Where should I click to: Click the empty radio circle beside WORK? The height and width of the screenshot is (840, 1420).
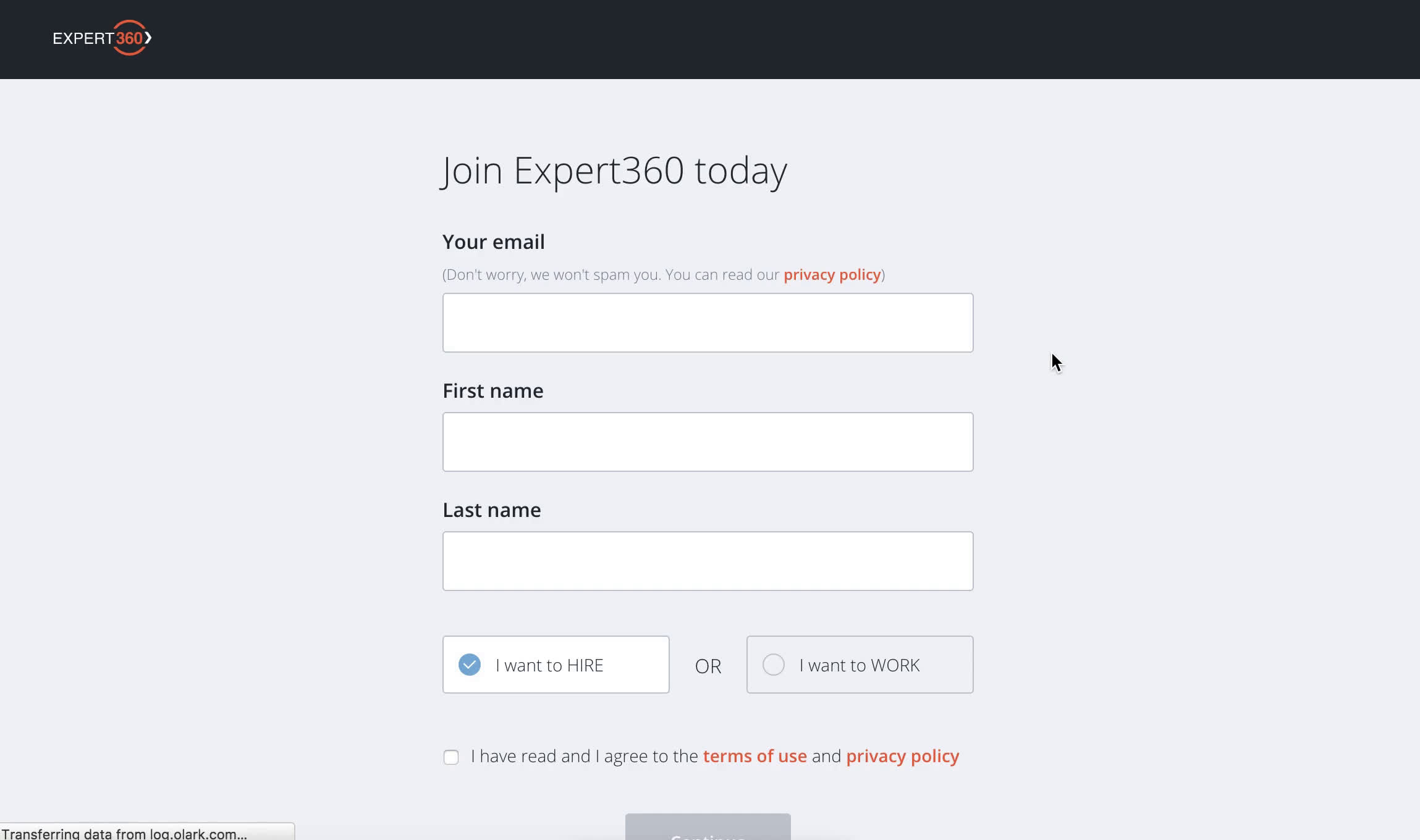[774, 665]
